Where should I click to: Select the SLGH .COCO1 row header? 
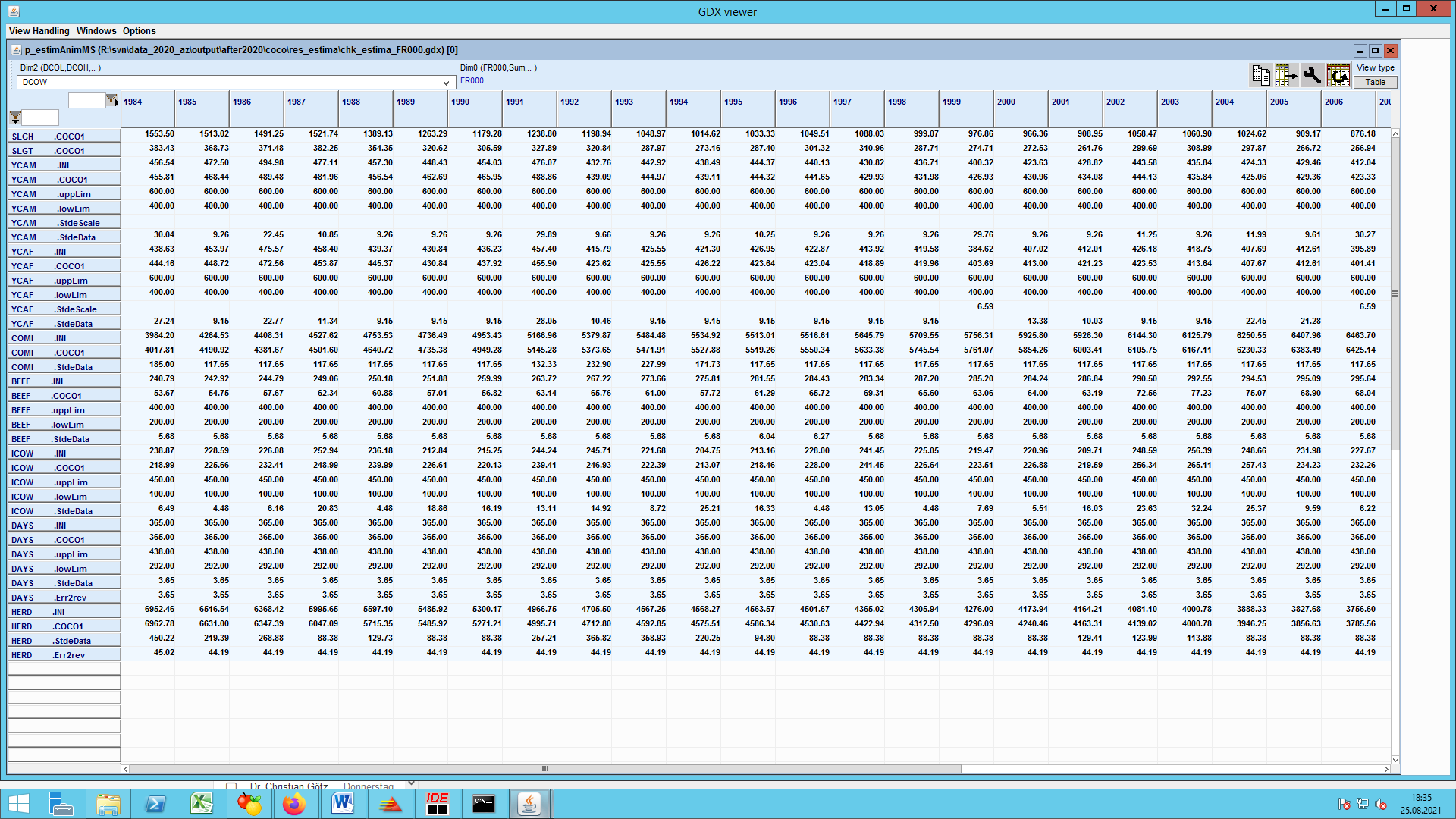pos(64,136)
